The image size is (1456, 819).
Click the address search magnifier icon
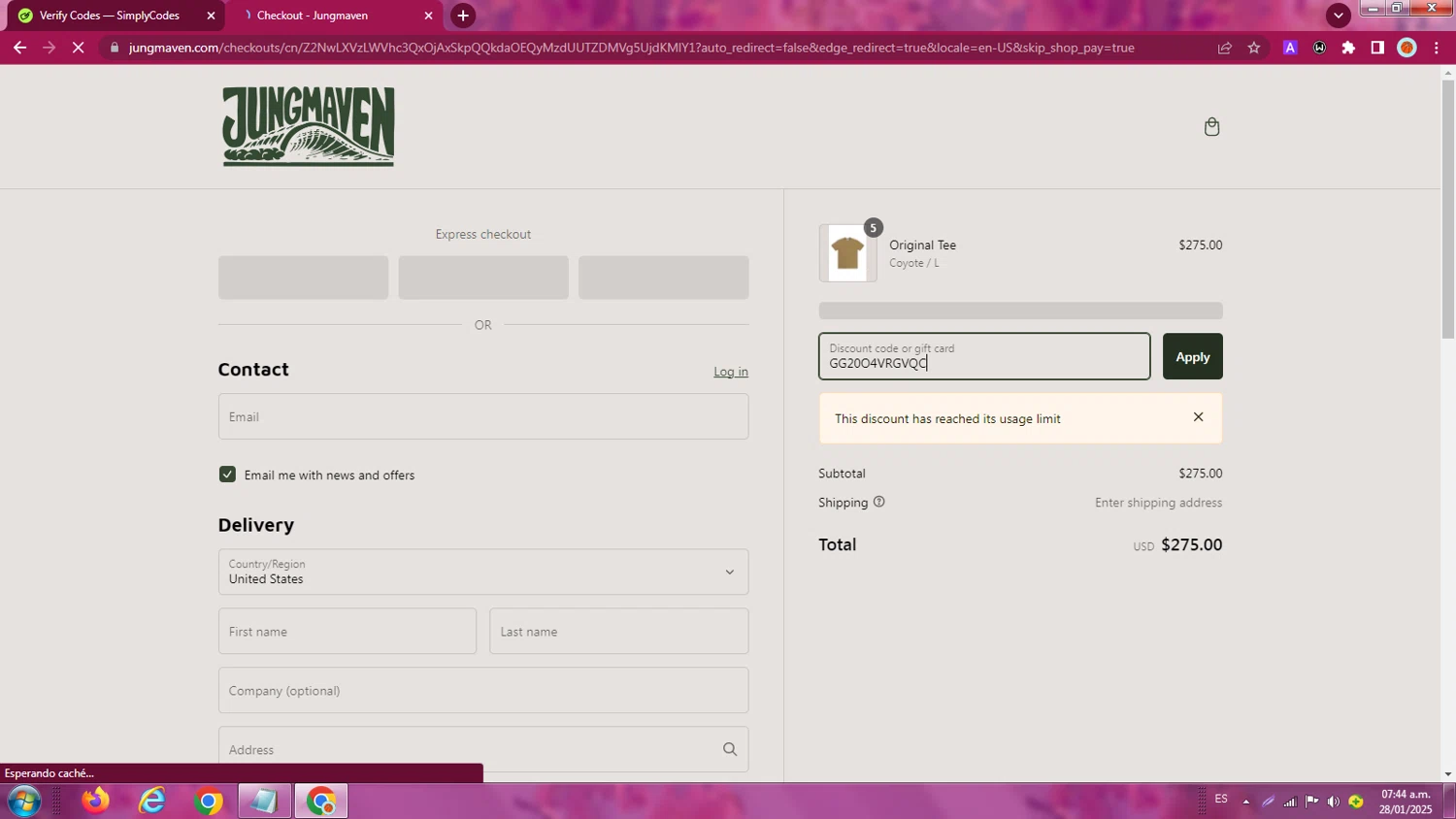pyautogui.click(x=730, y=749)
